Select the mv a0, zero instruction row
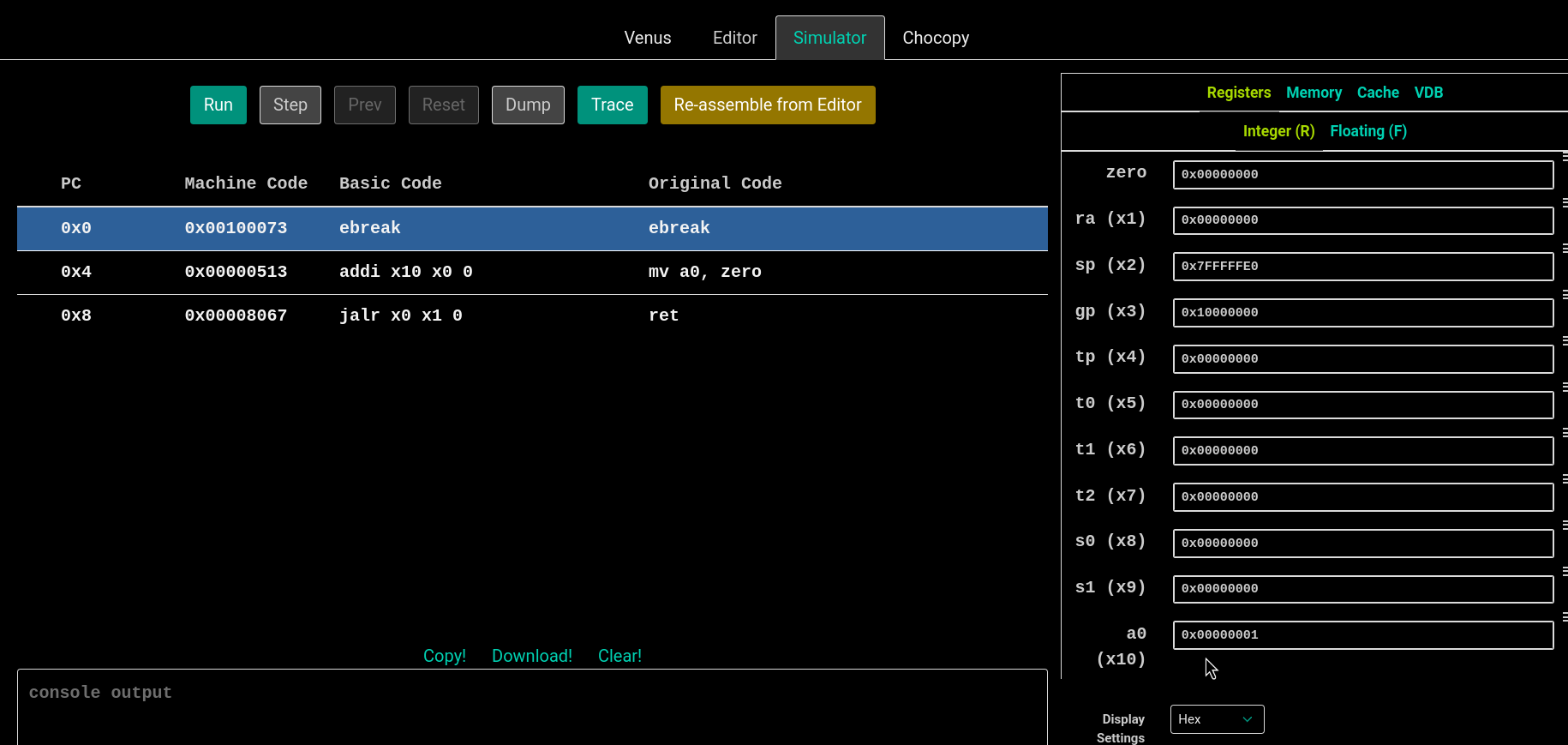 532,272
